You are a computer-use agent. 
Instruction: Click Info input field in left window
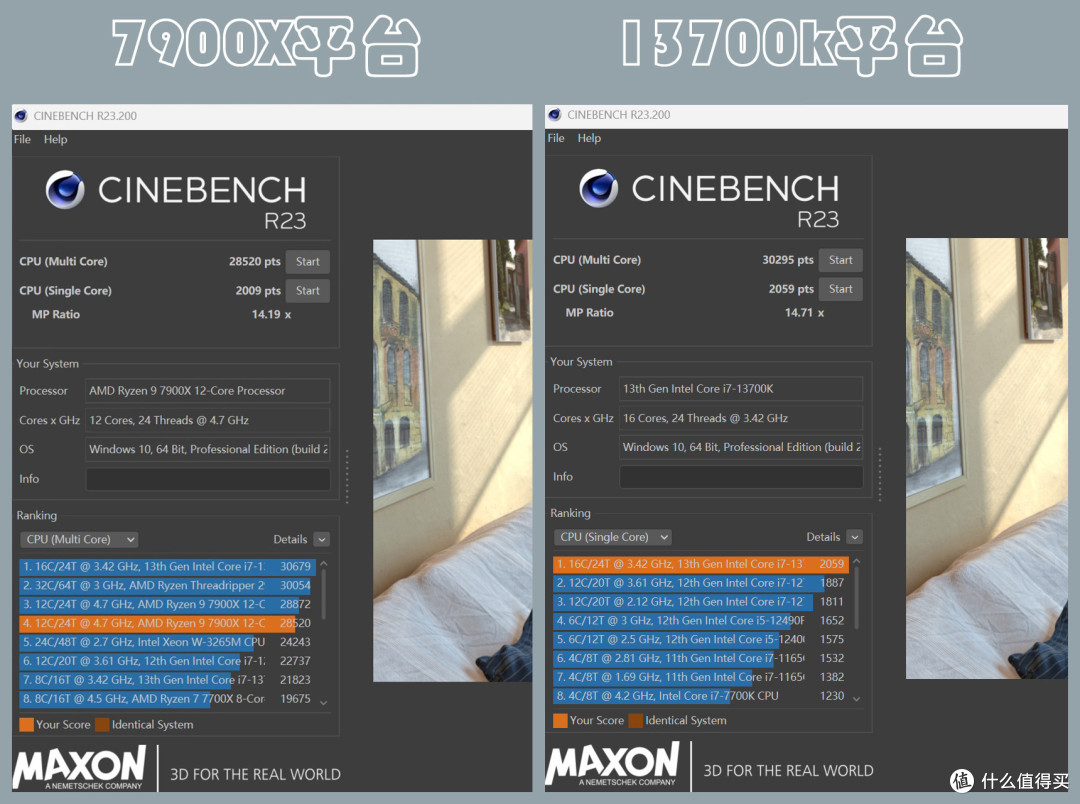click(208, 479)
